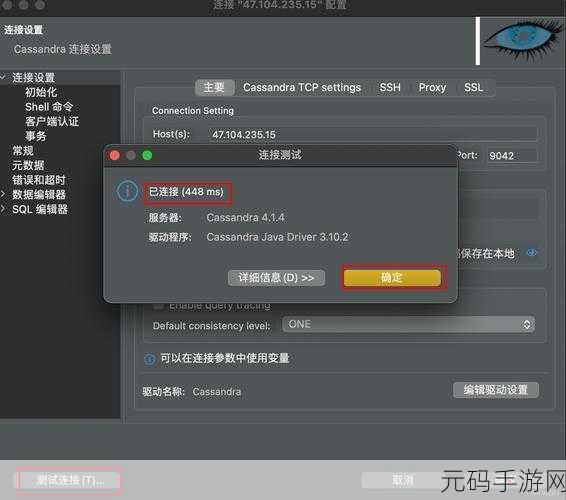
Task: Select 数据编辑器 tree item label
Action: pyautogui.click(x=39, y=195)
